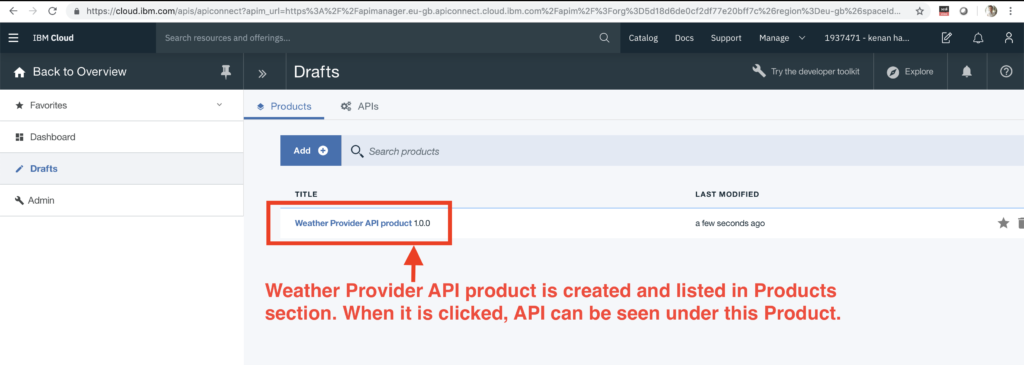Reload the browser page
Viewport: 1024px width, 365px height.
[x=52, y=11]
